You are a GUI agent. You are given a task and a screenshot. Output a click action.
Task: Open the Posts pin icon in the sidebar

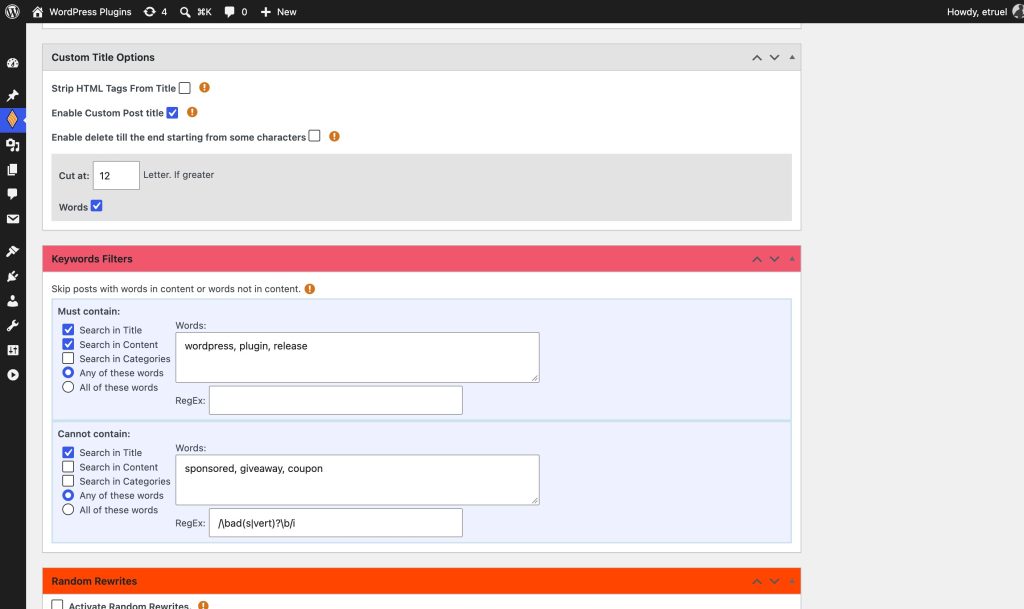[12, 95]
